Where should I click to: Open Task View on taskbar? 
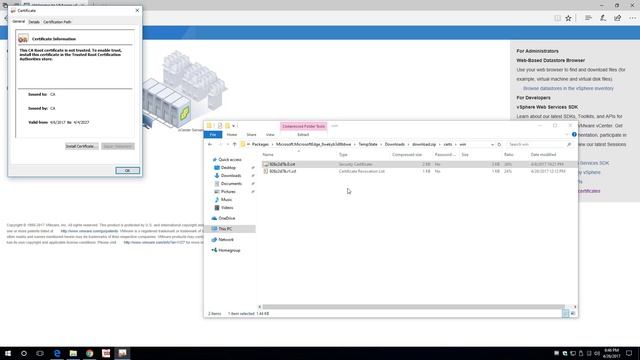point(40,353)
